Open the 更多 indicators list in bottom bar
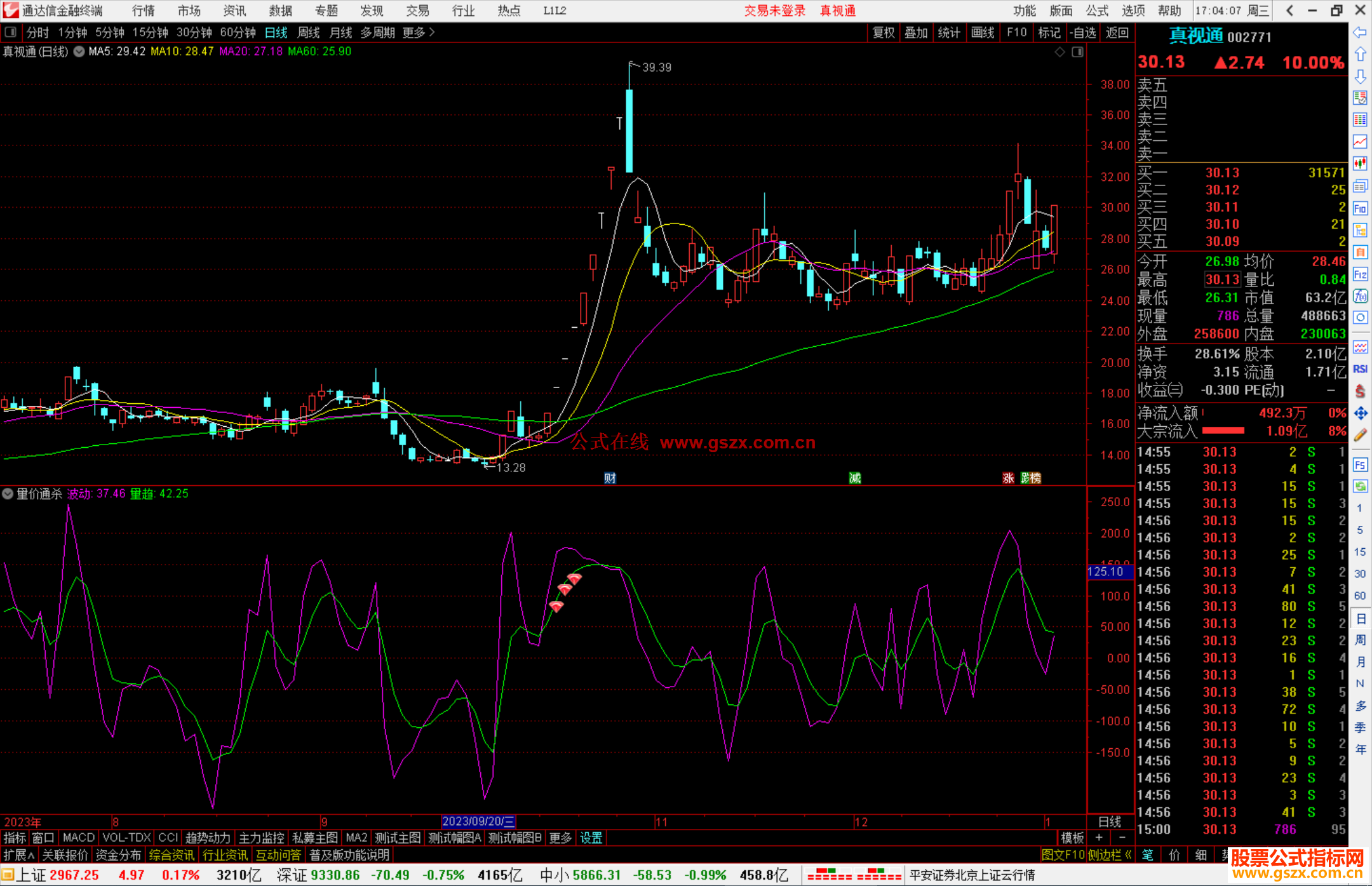 tap(560, 838)
